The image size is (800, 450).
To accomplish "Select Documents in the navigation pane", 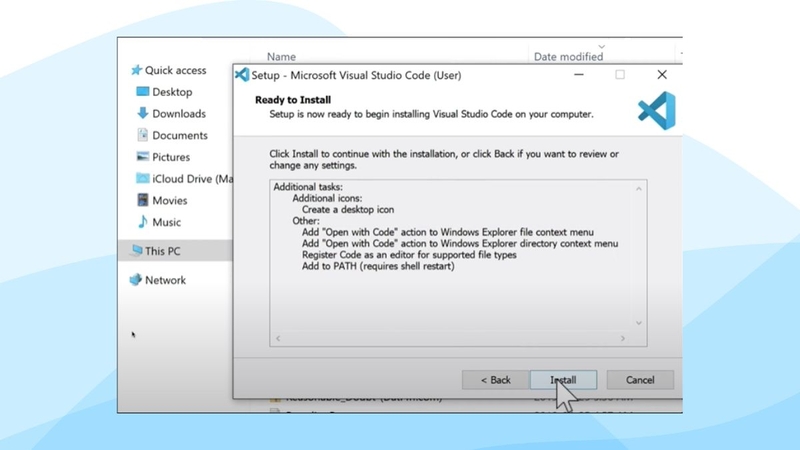I will tap(179, 136).
